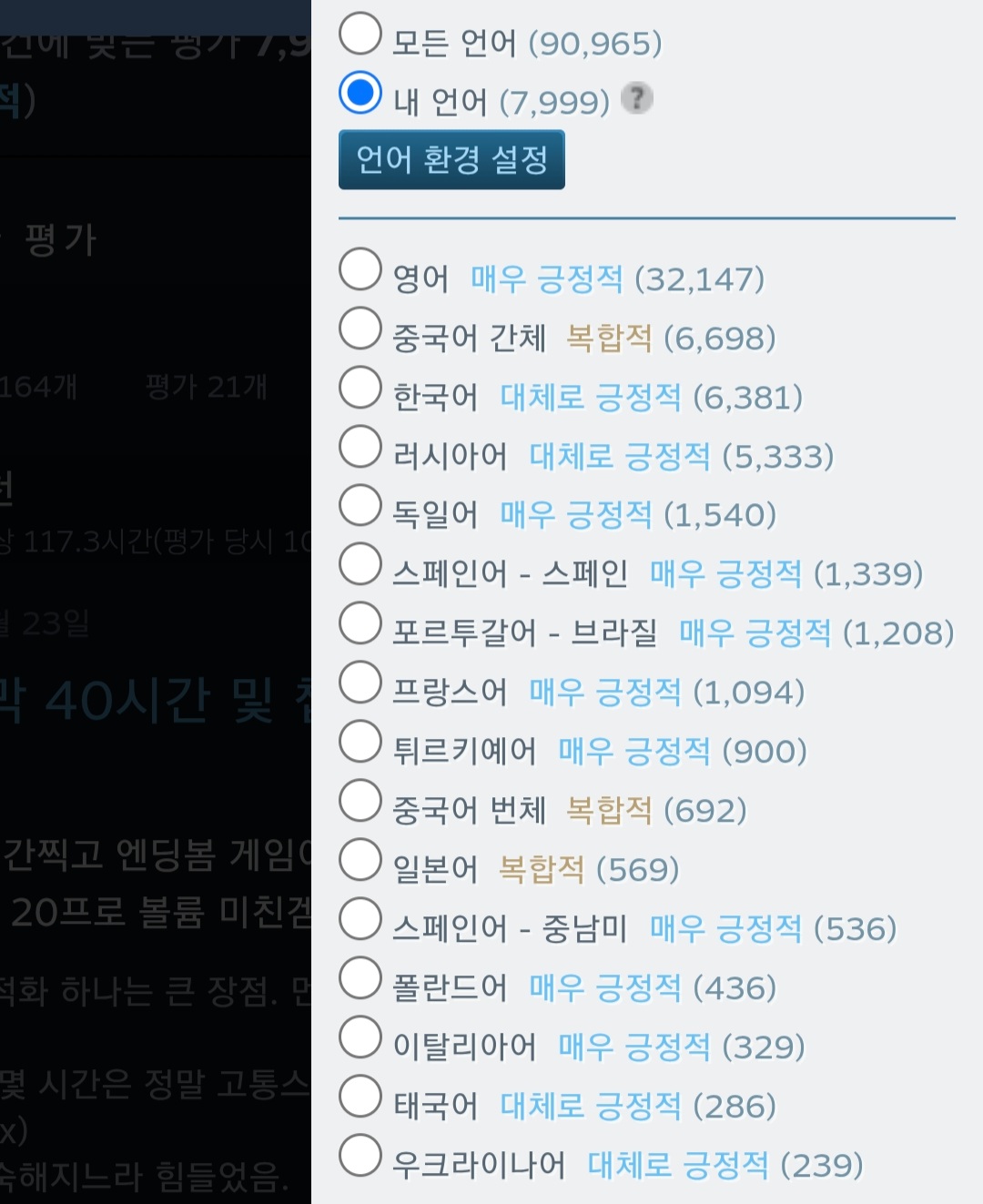
Task: Click the 언어 환경 설정 button
Action: click(x=451, y=160)
